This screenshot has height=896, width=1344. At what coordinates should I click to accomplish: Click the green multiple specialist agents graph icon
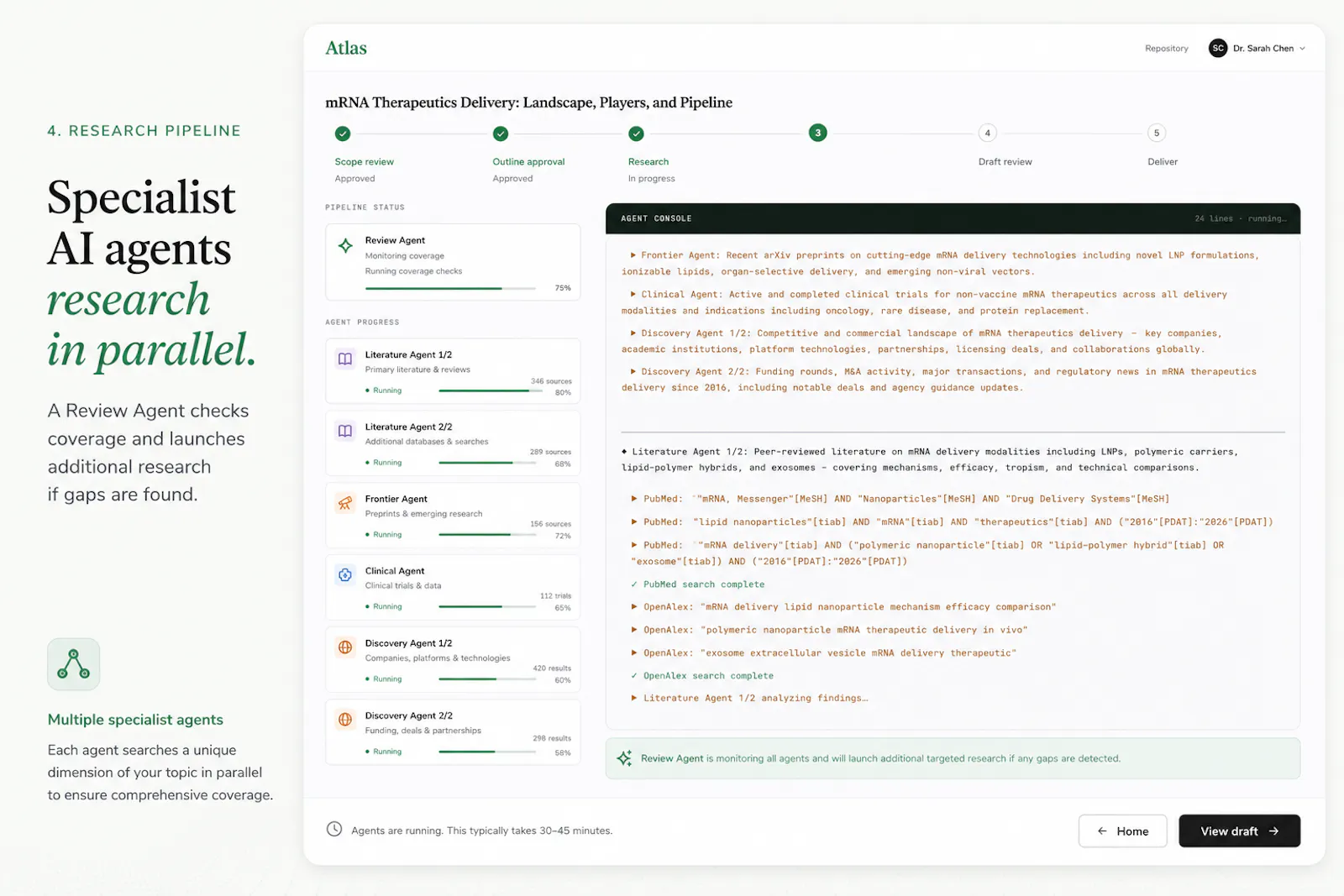(74, 664)
